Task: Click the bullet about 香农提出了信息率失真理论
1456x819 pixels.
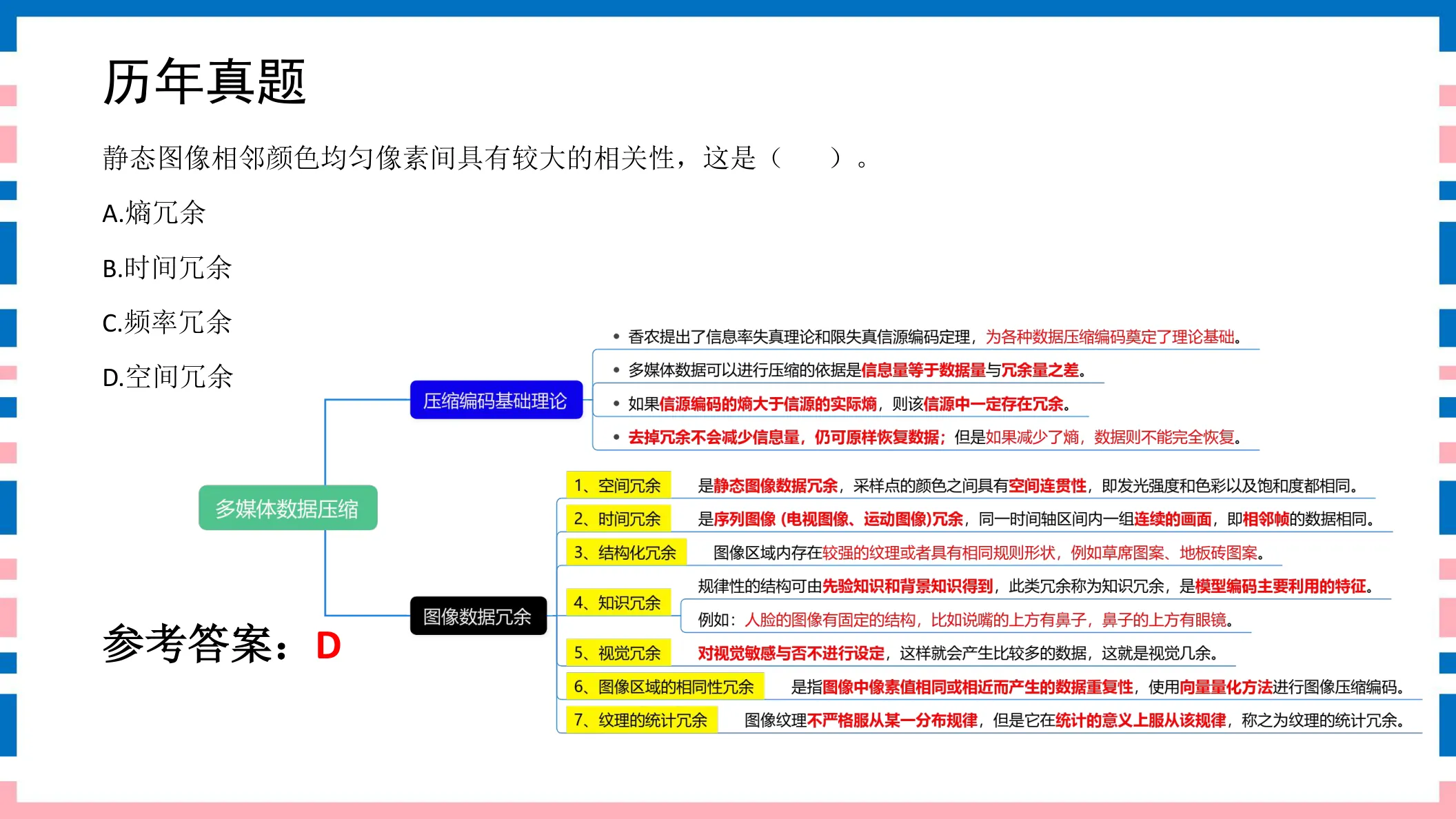Action: point(928,336)
